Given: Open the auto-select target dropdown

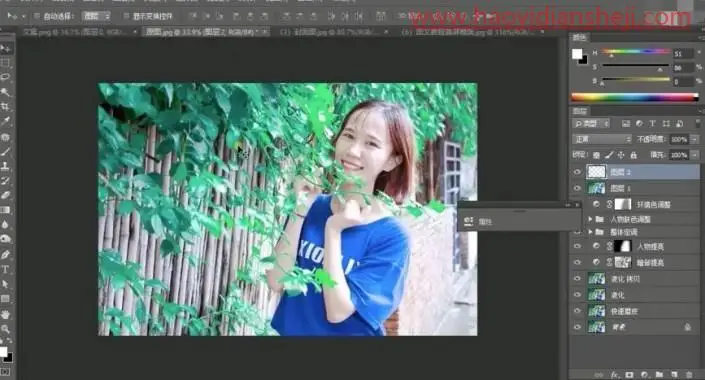Looking at the screenshot, I should pyautogui.click(x=96, y=16).
